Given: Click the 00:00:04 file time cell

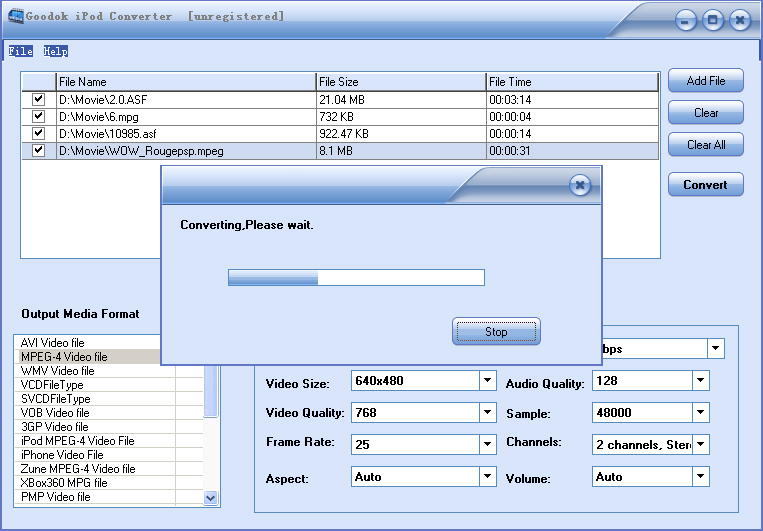Looking at the screenshot, I should tap(572, 117).
